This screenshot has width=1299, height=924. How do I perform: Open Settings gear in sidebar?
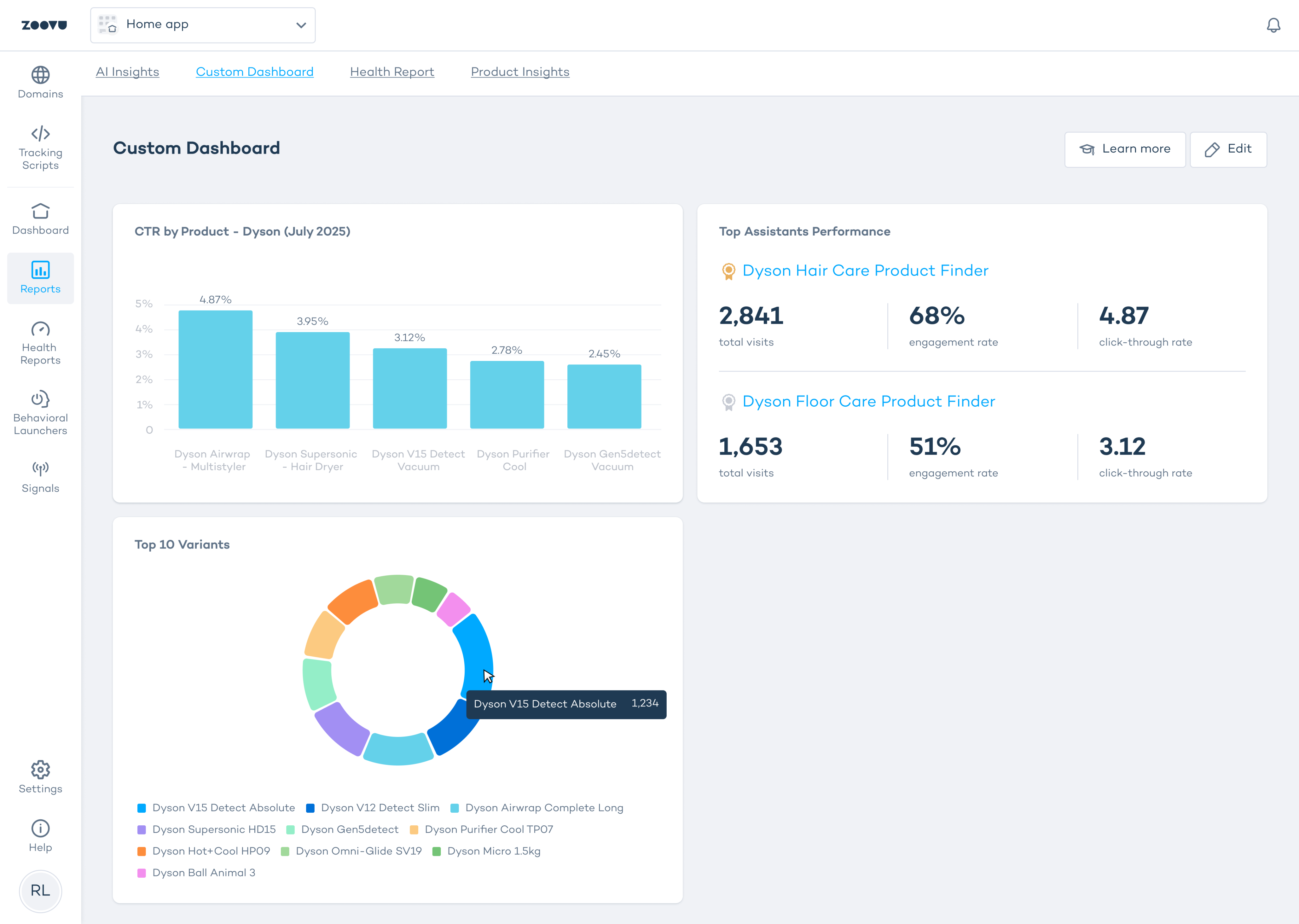pos(40,770)
